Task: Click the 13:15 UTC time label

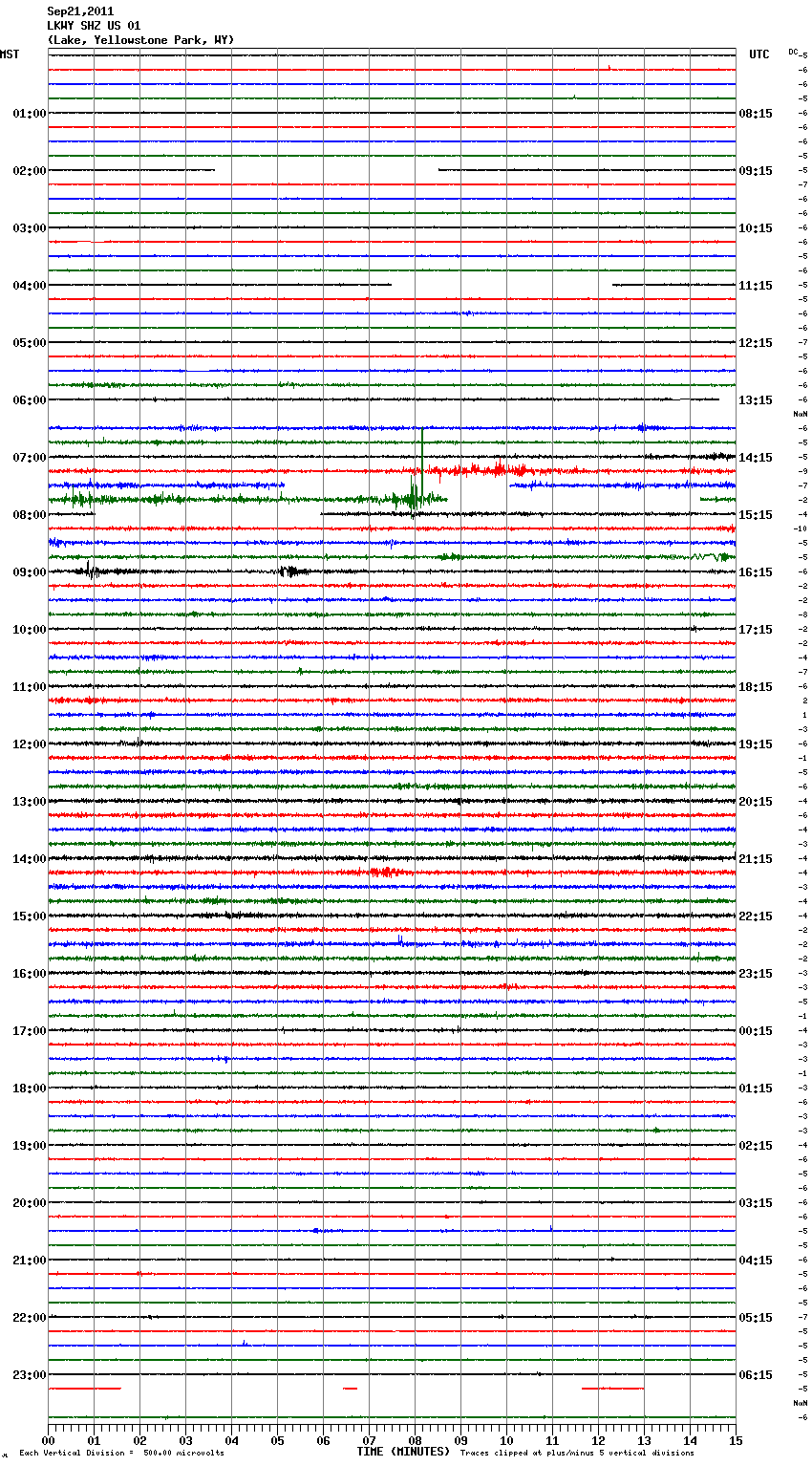Action: click(x=756, y=400)
